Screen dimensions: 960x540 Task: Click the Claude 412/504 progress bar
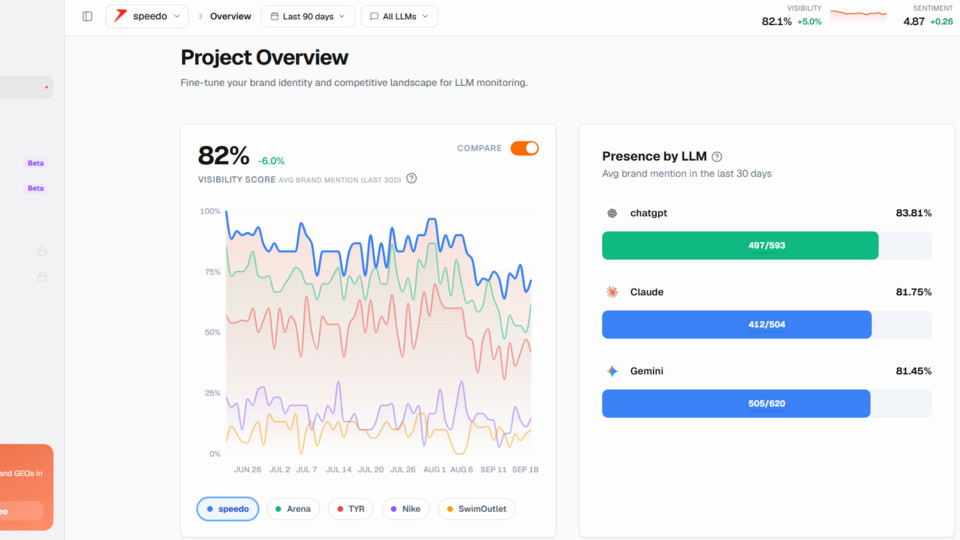point(767,324)
